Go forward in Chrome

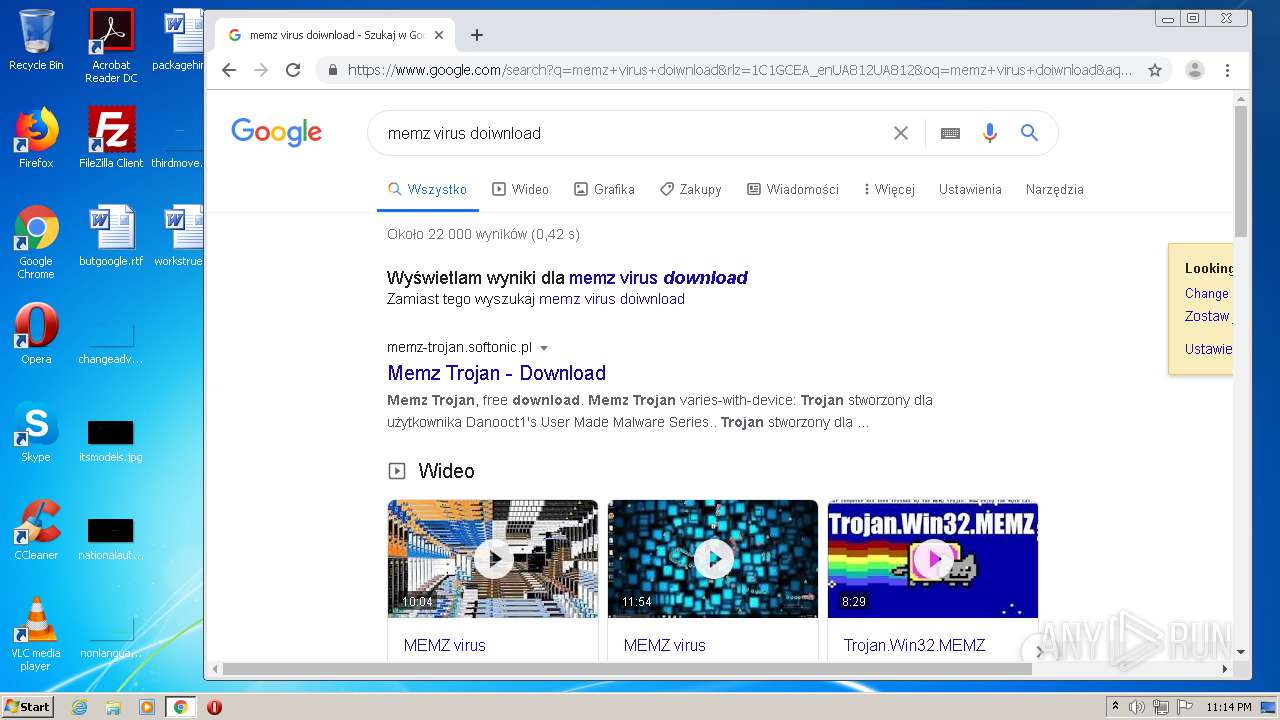pos(261,70)
